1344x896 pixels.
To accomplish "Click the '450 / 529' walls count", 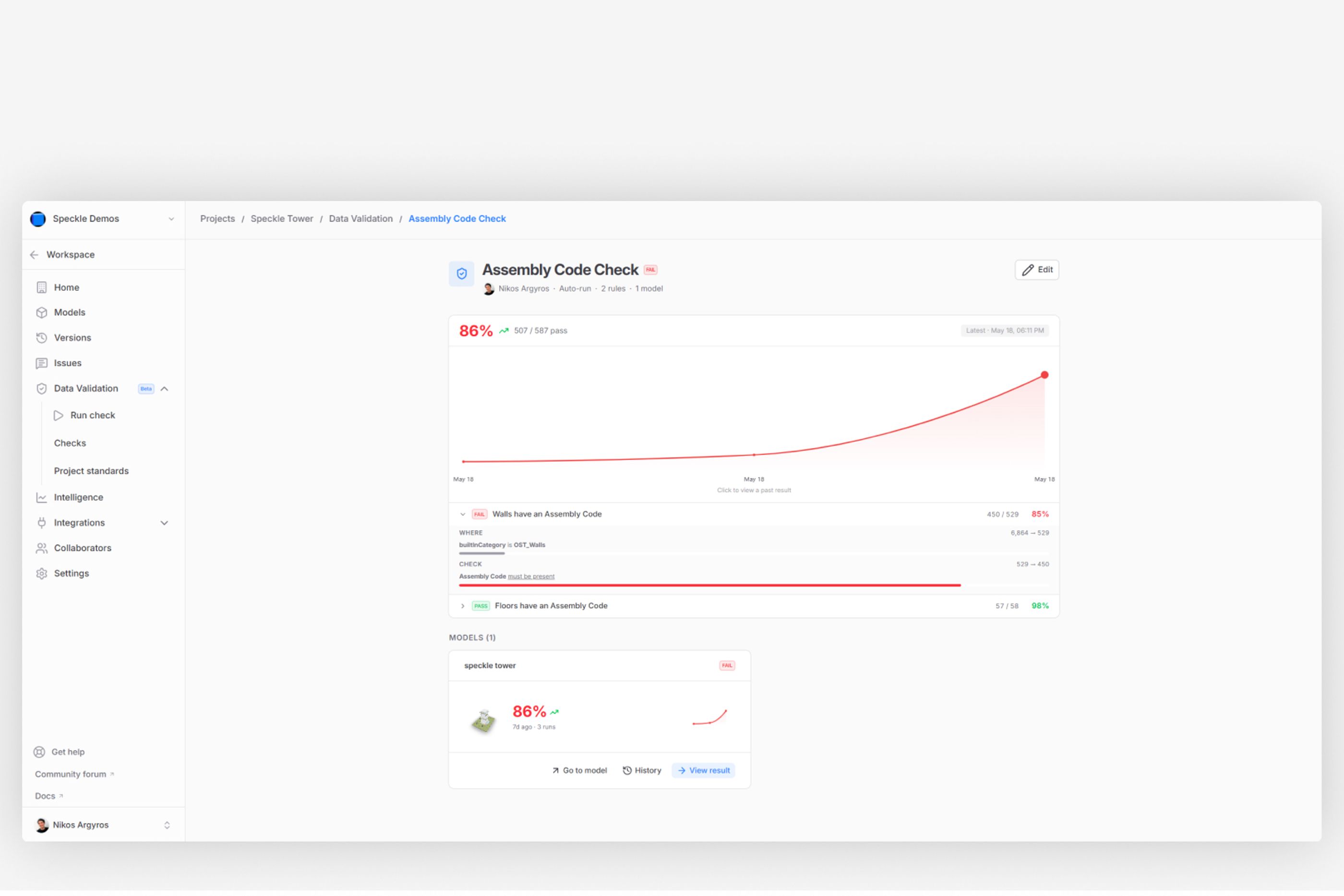I will [x=1002, y=514].
